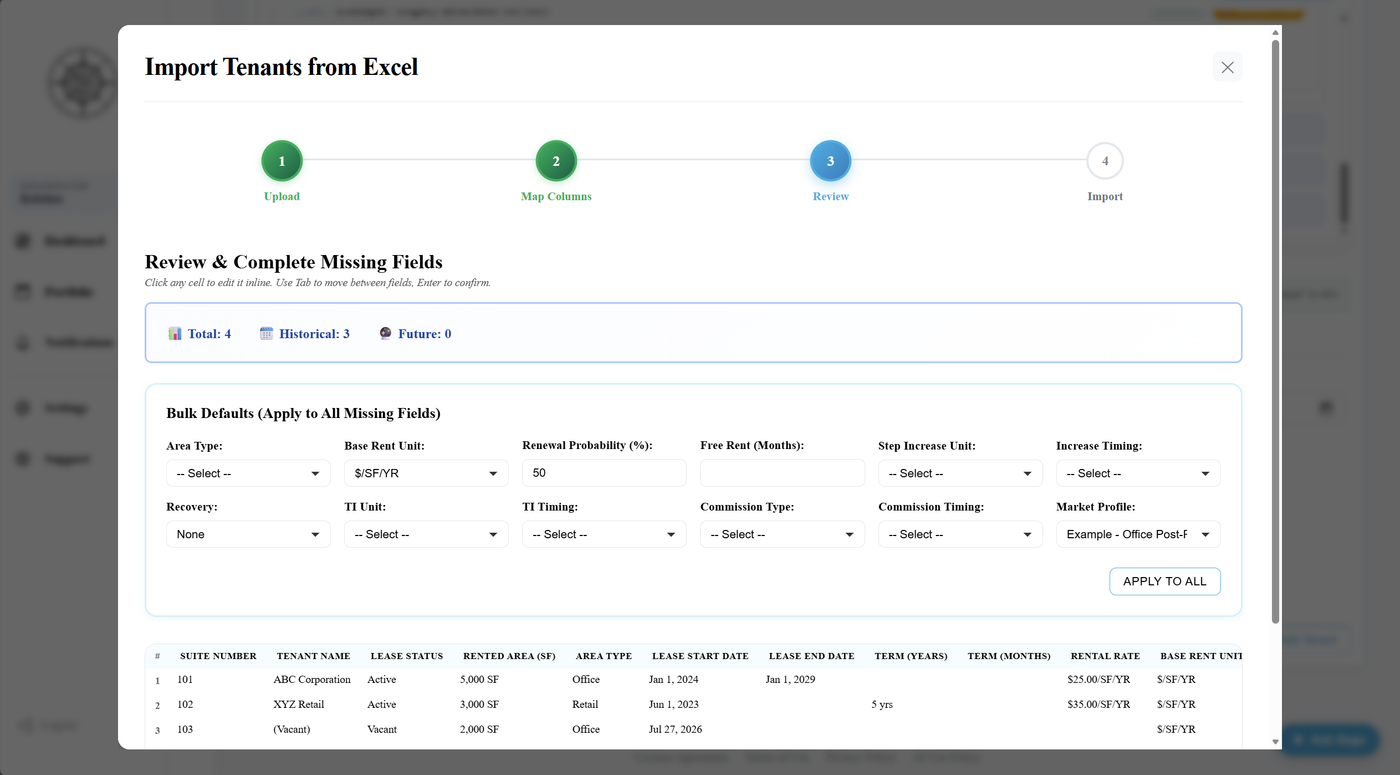Edit the ABC Corporation tenant name cell

pos(312,679)
